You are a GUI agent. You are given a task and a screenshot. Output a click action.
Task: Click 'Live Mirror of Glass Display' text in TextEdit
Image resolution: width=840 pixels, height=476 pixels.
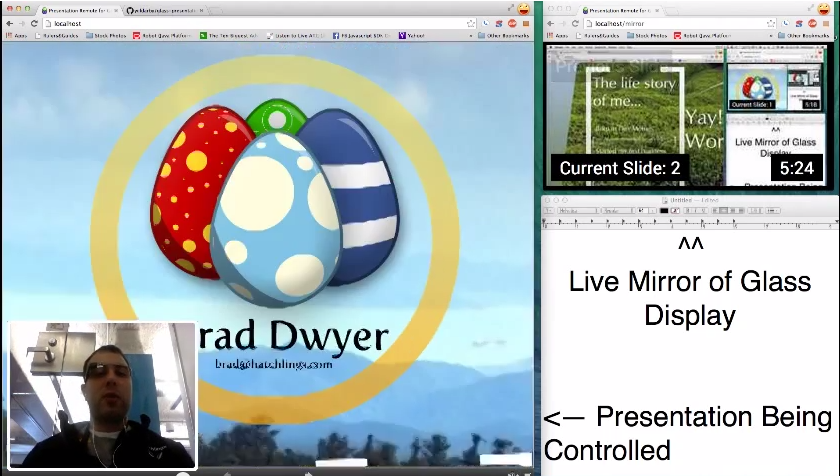click(x=690, y=298)
